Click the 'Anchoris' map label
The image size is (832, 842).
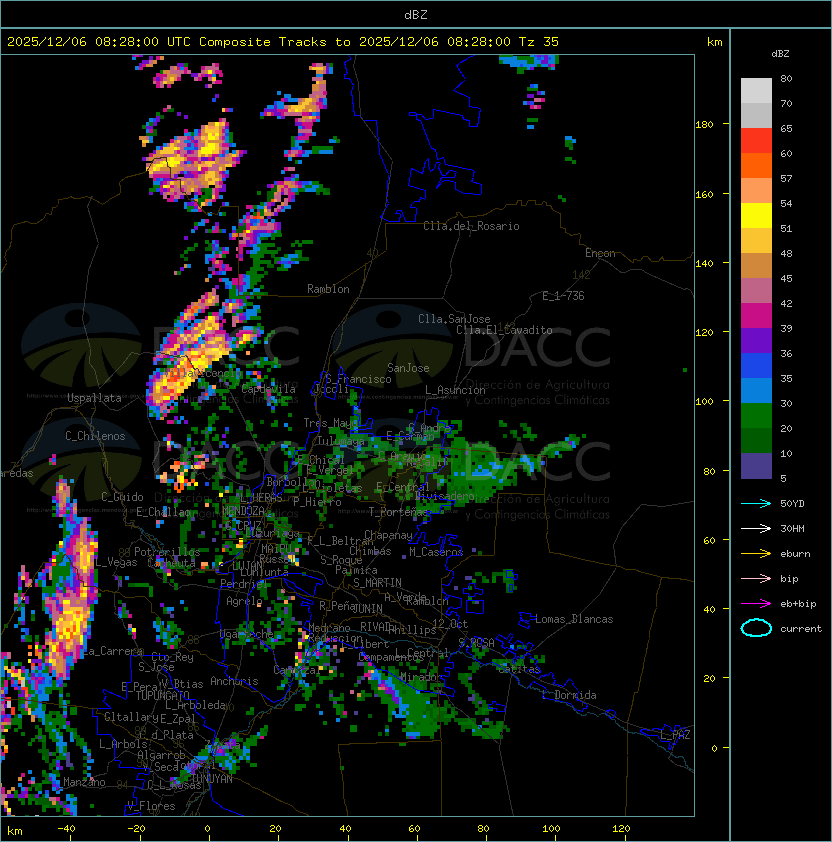[234, 681]
